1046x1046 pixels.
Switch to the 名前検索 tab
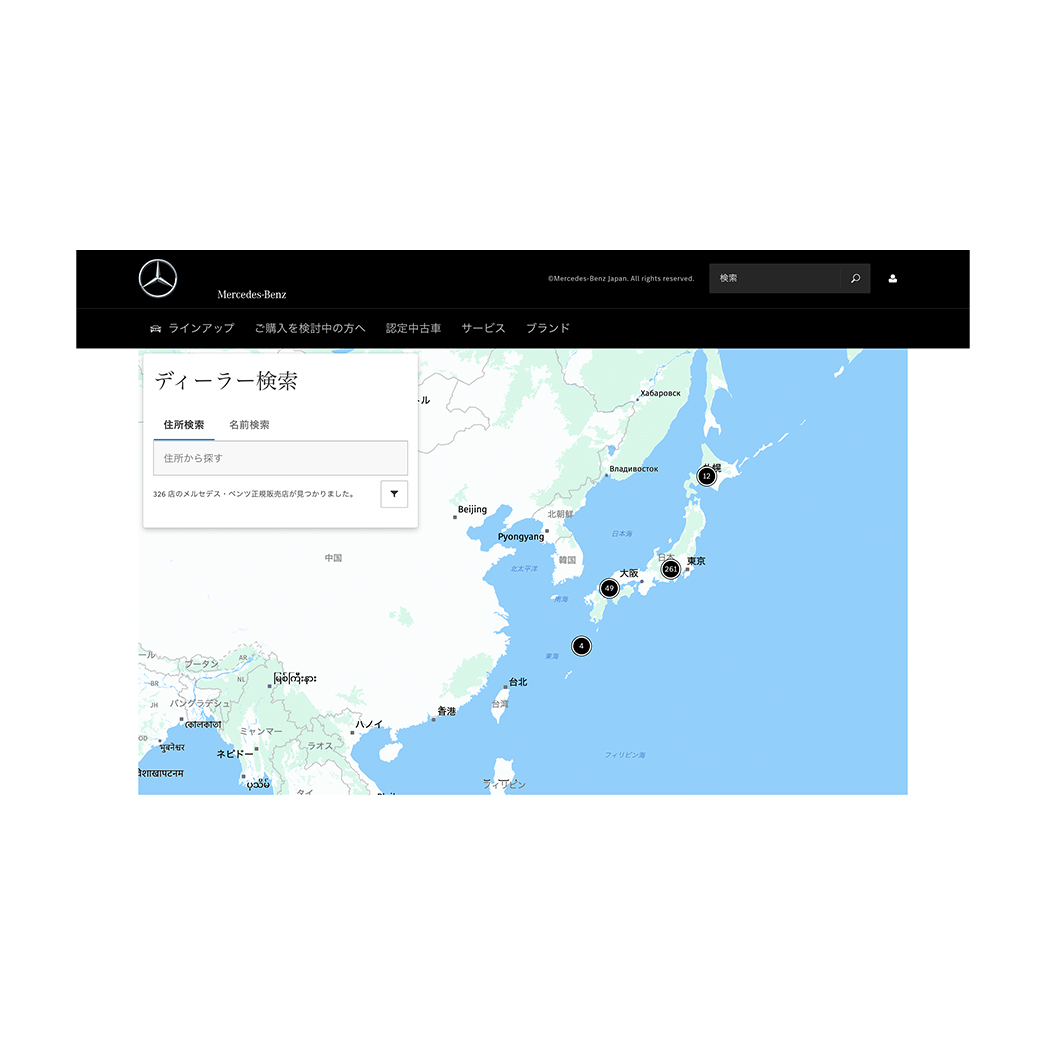(x=249, y=425)
